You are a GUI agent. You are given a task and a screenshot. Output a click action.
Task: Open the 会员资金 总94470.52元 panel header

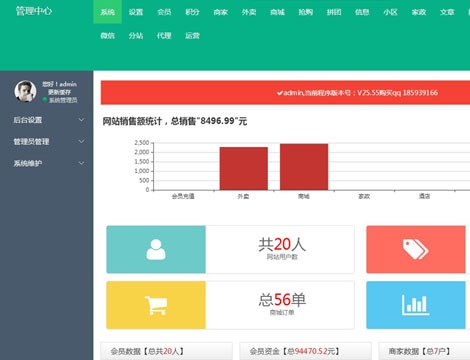point(305,351)
